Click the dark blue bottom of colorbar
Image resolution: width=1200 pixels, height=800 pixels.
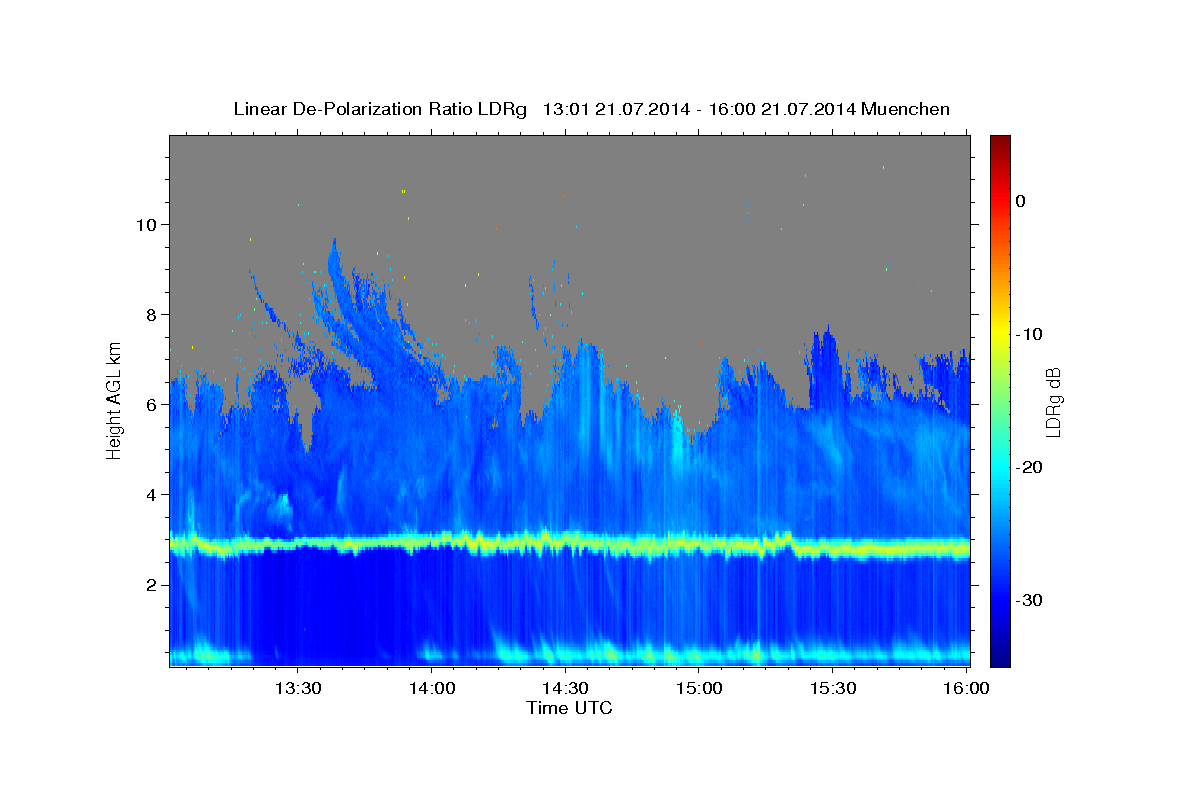1000,659
